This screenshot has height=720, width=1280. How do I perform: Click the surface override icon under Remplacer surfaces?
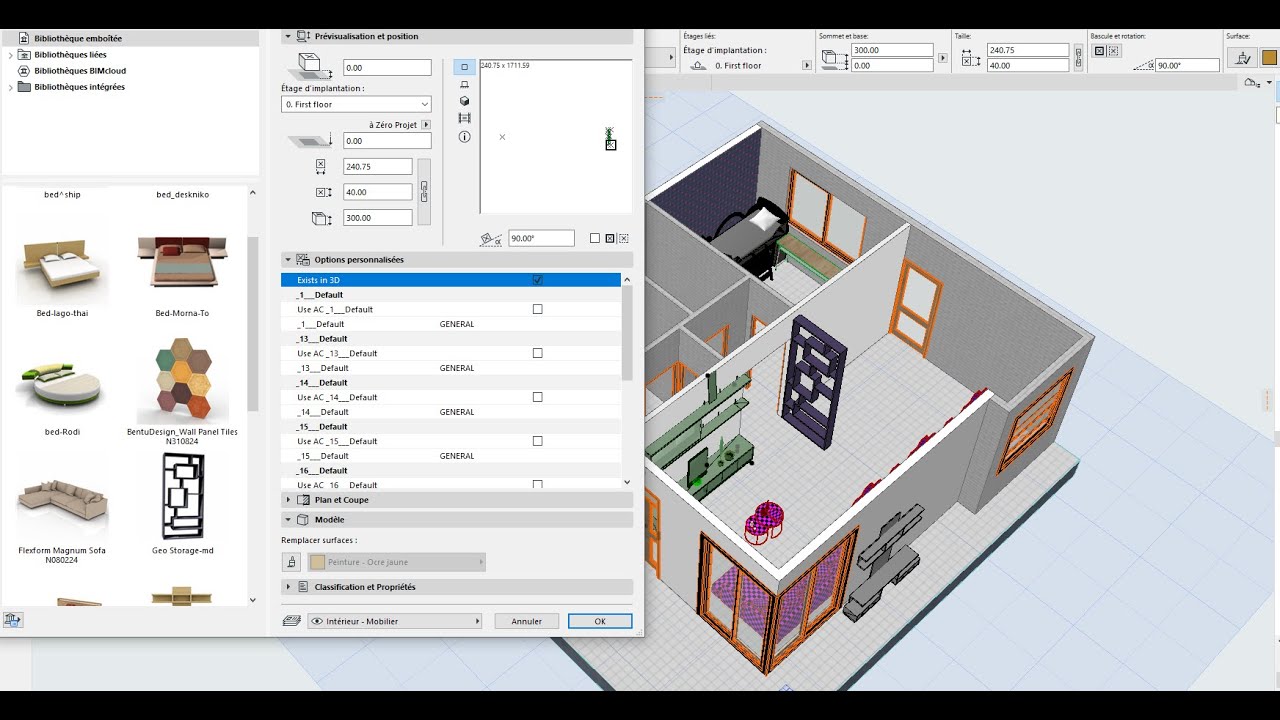291,562
